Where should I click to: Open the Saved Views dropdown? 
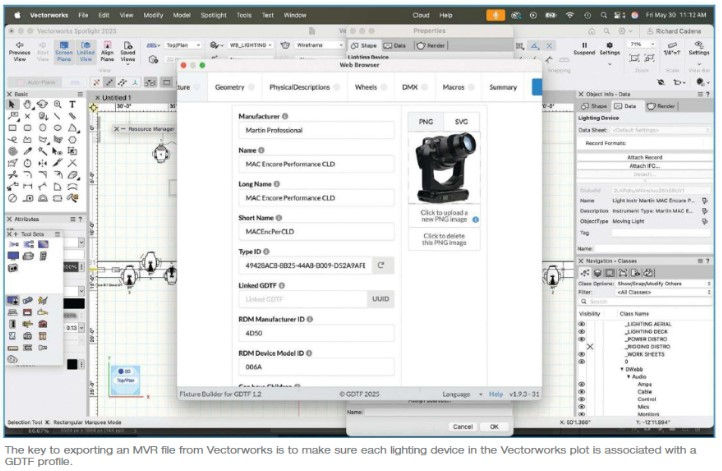pyautogui.click(x=128, y=51)
